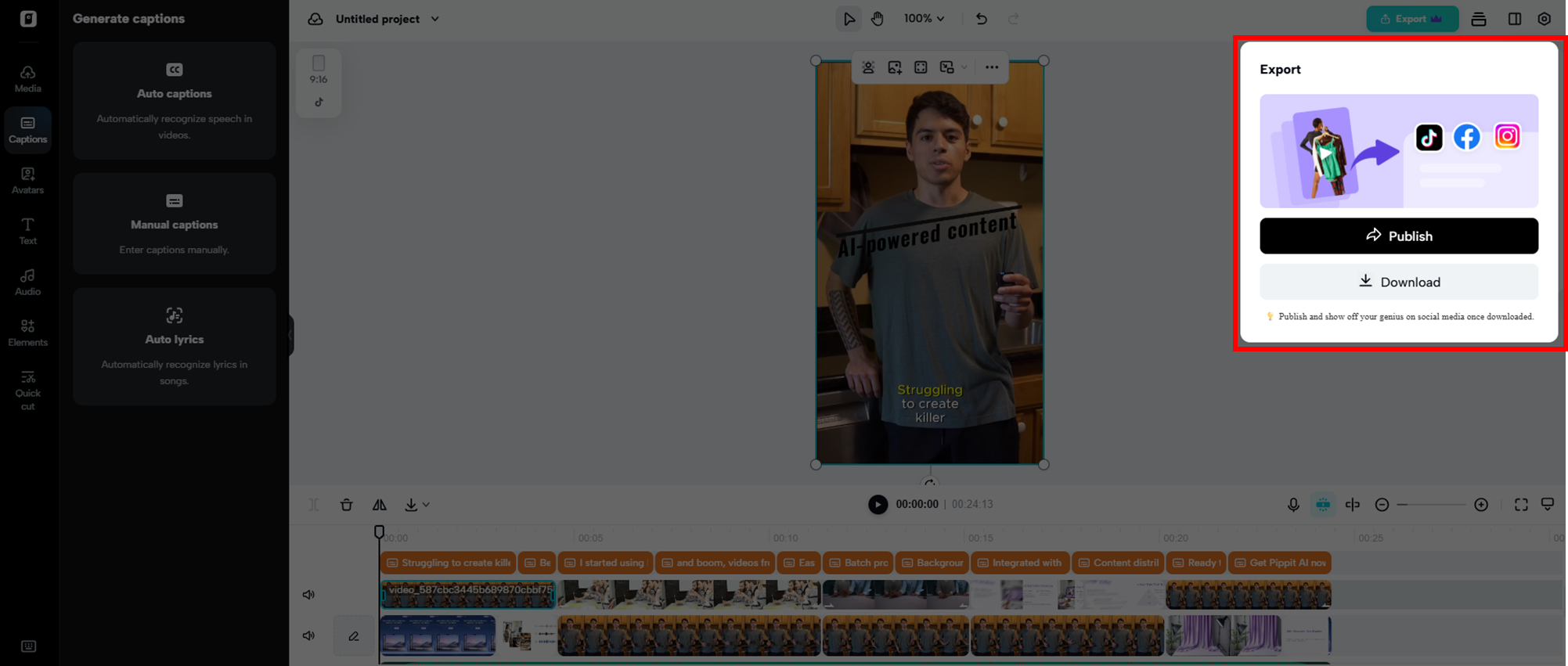This screenshot has width=1568, height=666.
Task: Open more options in canvas toolbar
Action: (992, 67)
